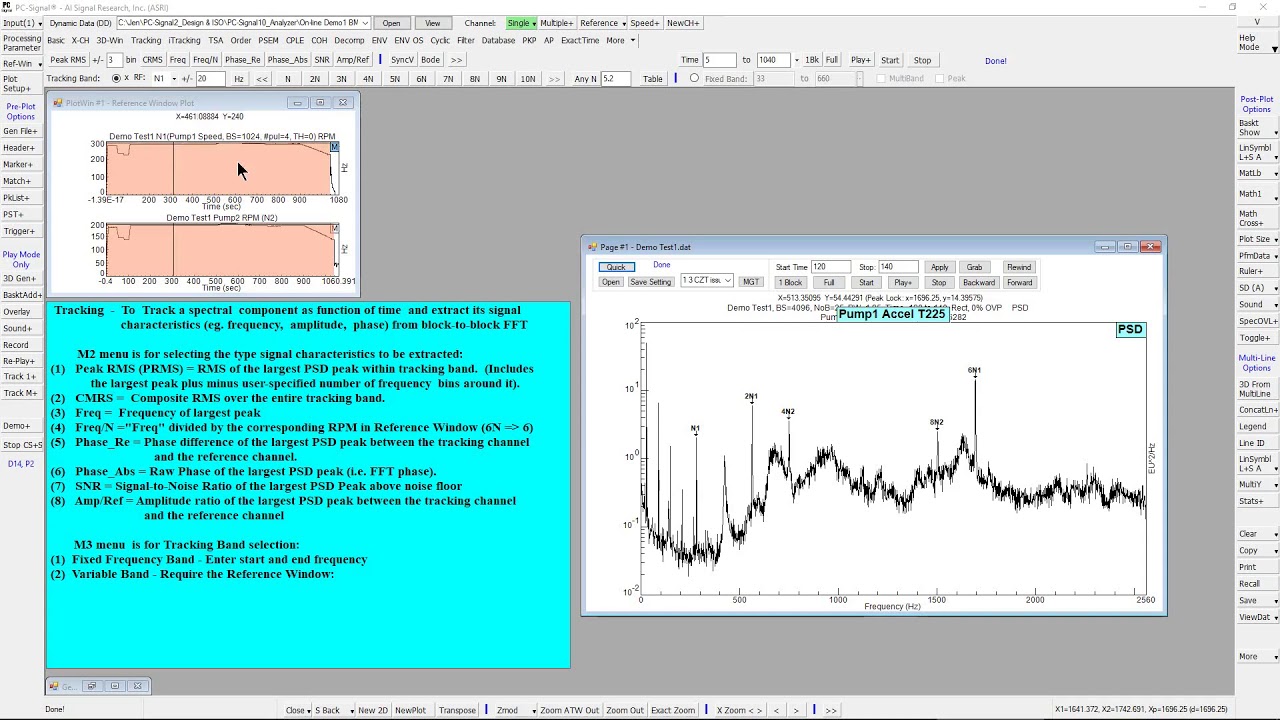Open the iTracking menu
The height and width of the screenshot is (720, 1280).
click(x=184, y=41)
